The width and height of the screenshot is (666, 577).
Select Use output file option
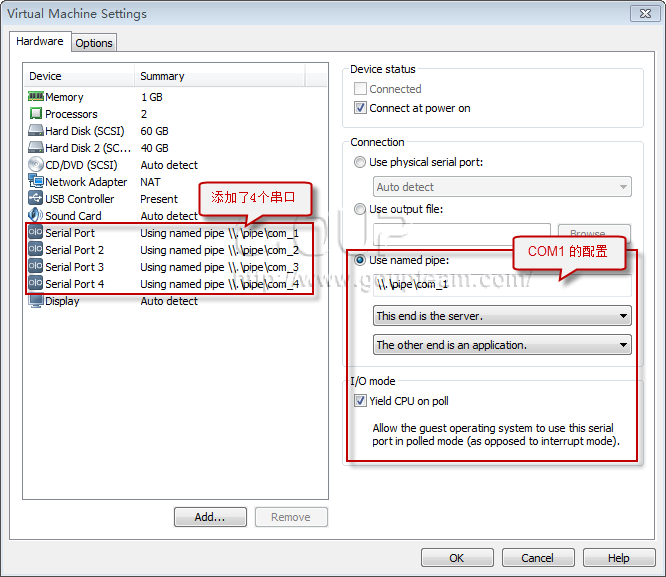click(360, 209)
